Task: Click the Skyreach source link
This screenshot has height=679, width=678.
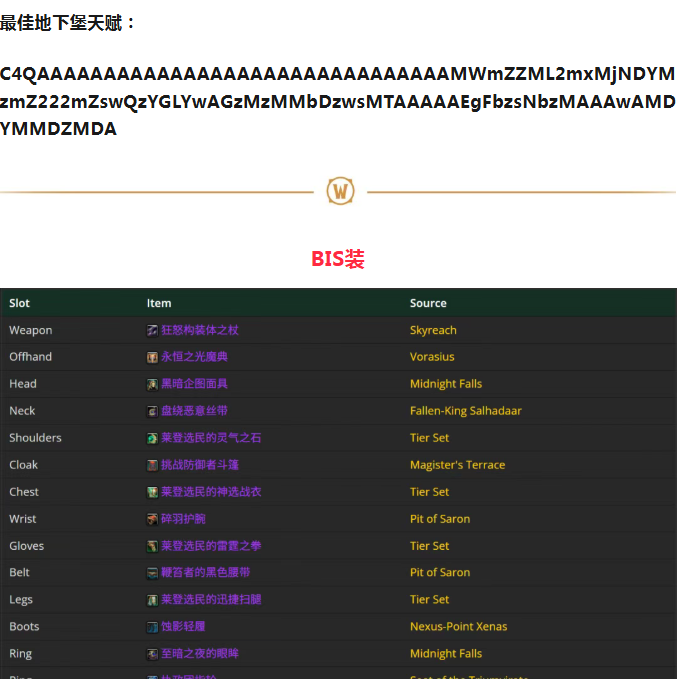Action: 433,330
